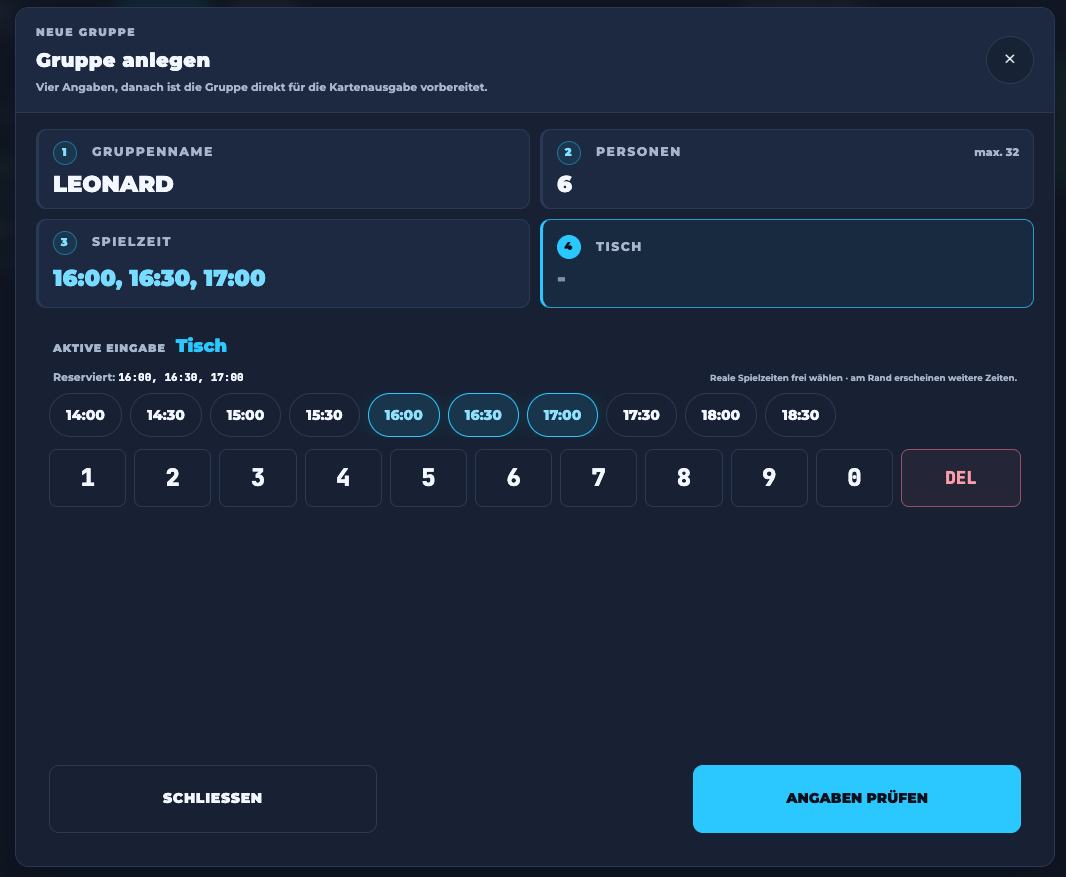Screen dimensions: 1066x877
Task: Tap keypad digit 0
Action: (855, 478)
